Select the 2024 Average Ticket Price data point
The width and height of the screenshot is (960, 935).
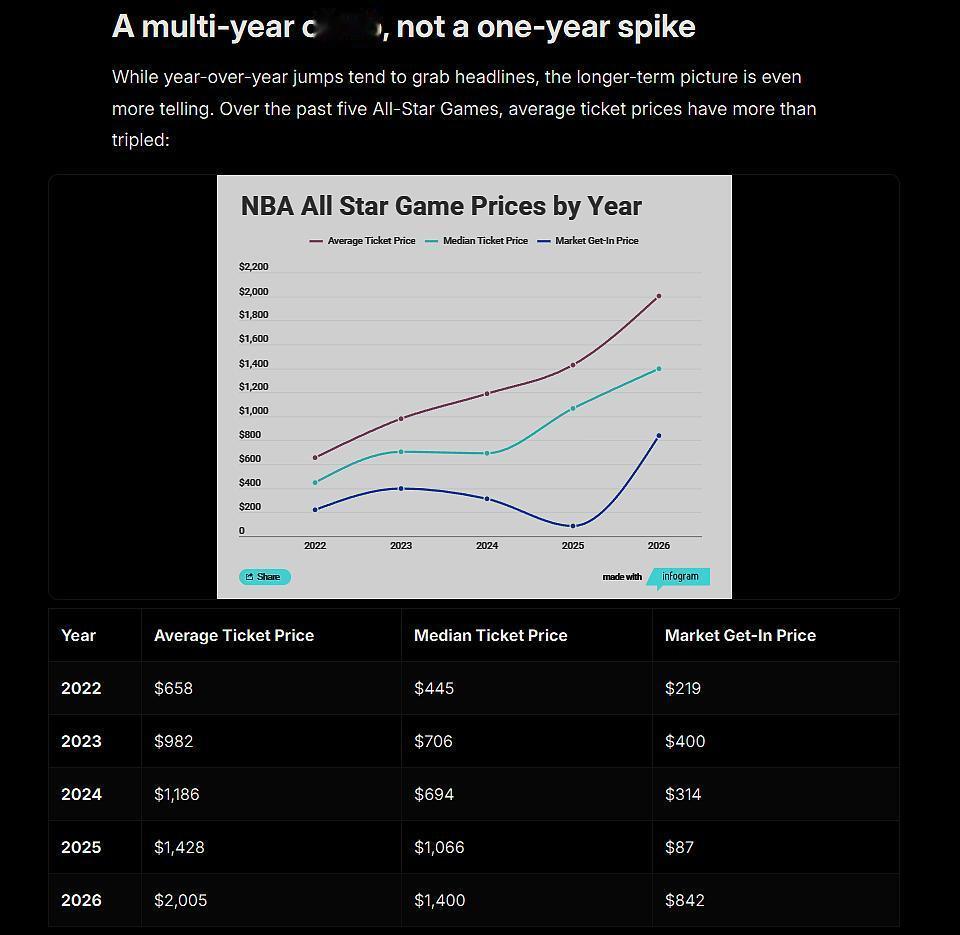[487, 394]
